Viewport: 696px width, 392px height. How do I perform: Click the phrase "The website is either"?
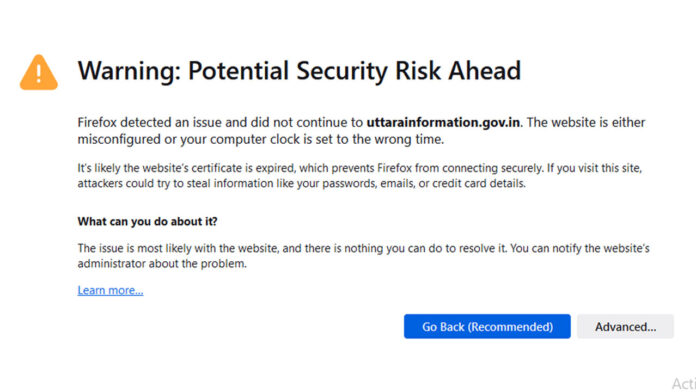click(x=586, y=122)
